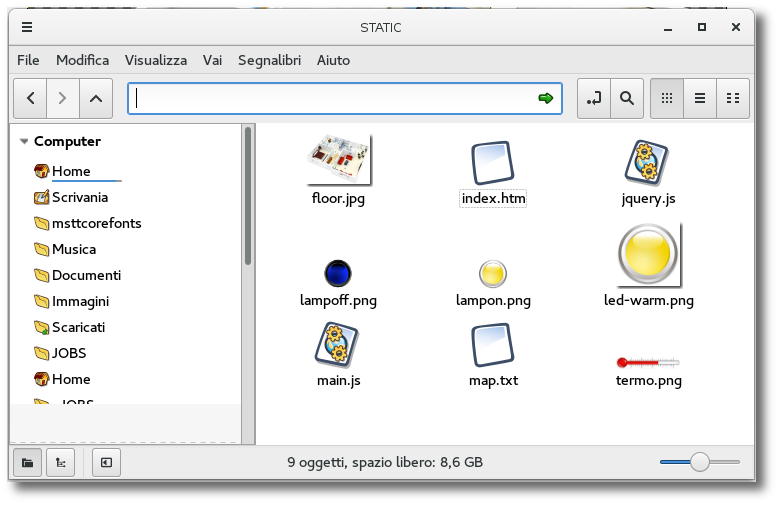Click the back navigation arrow
779x505 pixels.
[31, 98]
